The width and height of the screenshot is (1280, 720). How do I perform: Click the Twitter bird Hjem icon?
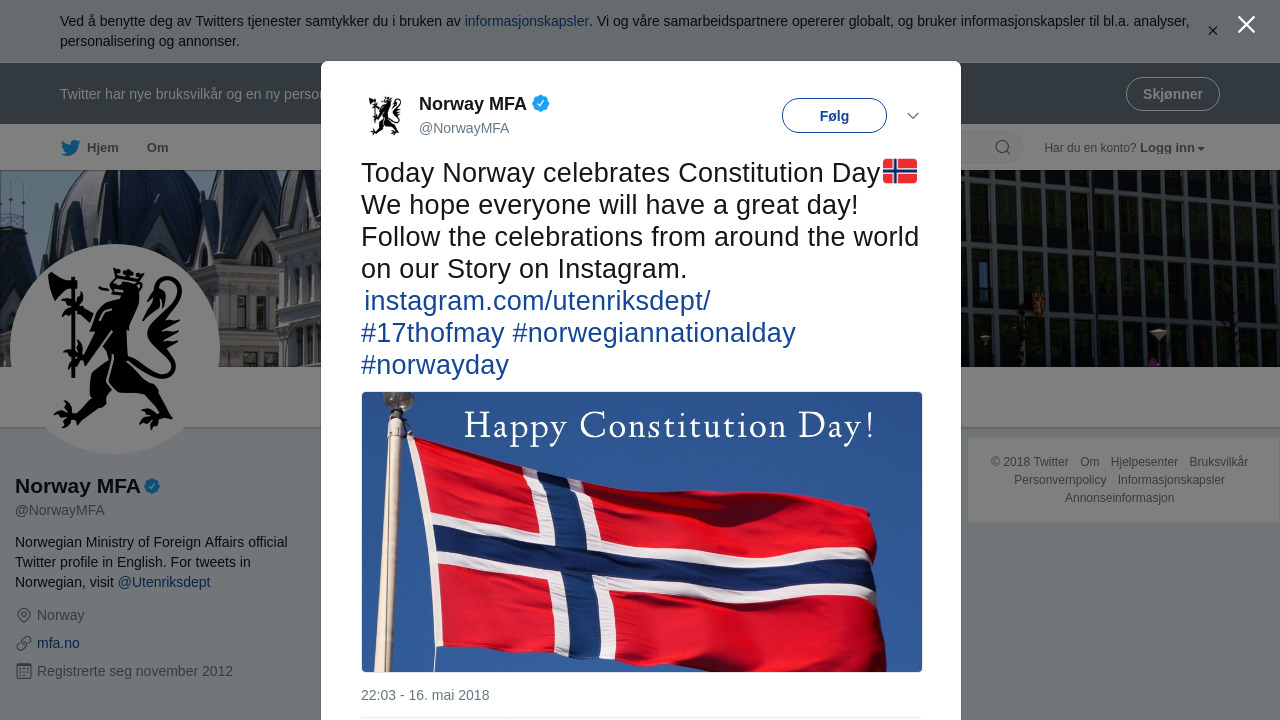tap(70, 148)
